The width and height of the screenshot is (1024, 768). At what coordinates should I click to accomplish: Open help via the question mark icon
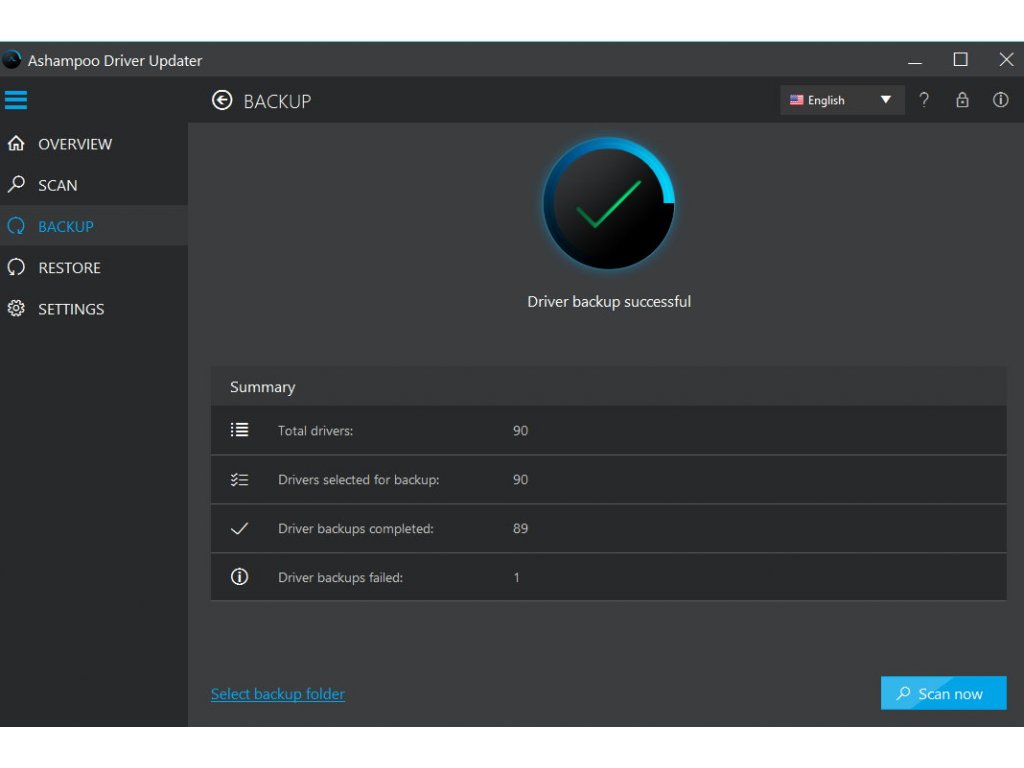[923, 100]
